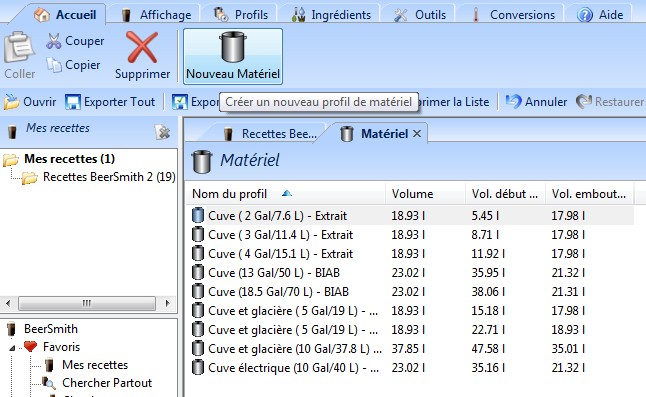
Task: Close the Matériel tab
Action: point(417,134)
